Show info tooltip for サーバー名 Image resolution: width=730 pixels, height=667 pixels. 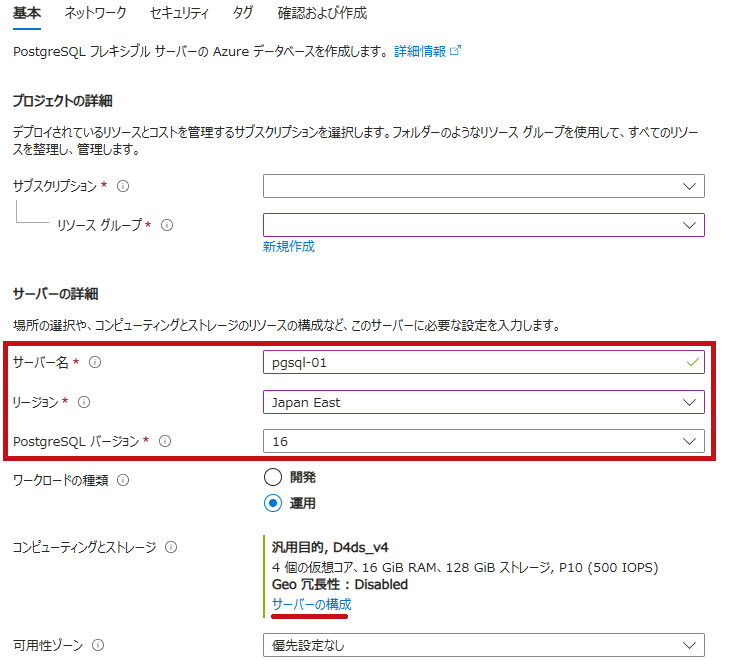pos(95,362)
